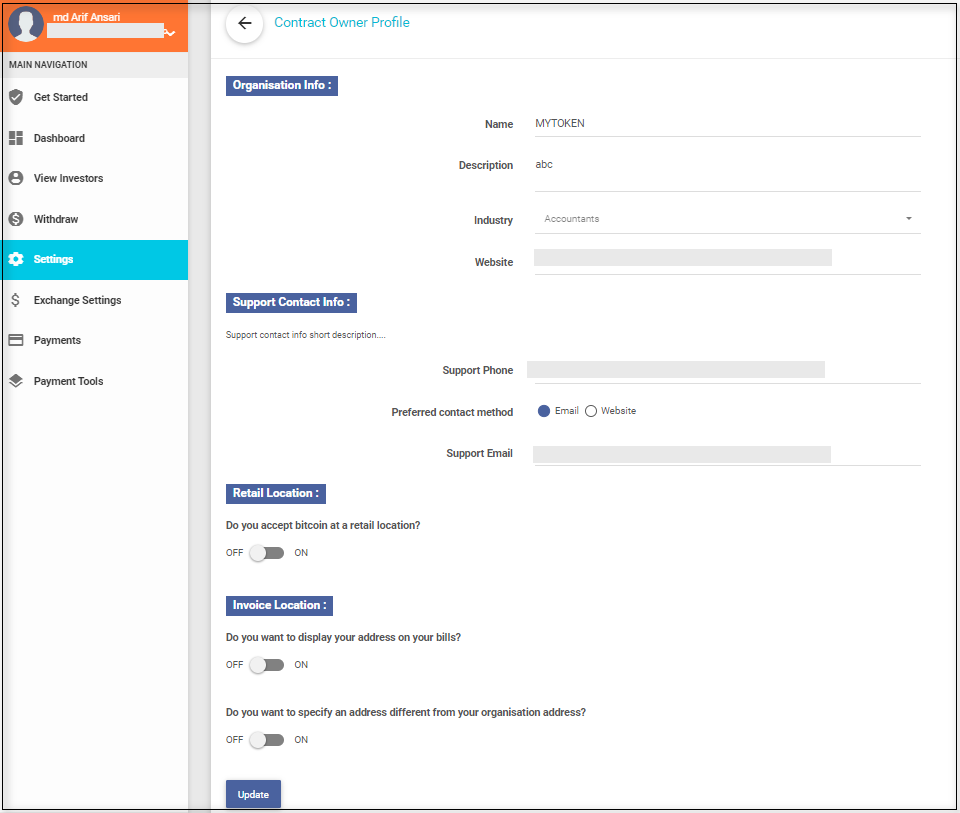Click the View Investors person icon

point(15,178)
